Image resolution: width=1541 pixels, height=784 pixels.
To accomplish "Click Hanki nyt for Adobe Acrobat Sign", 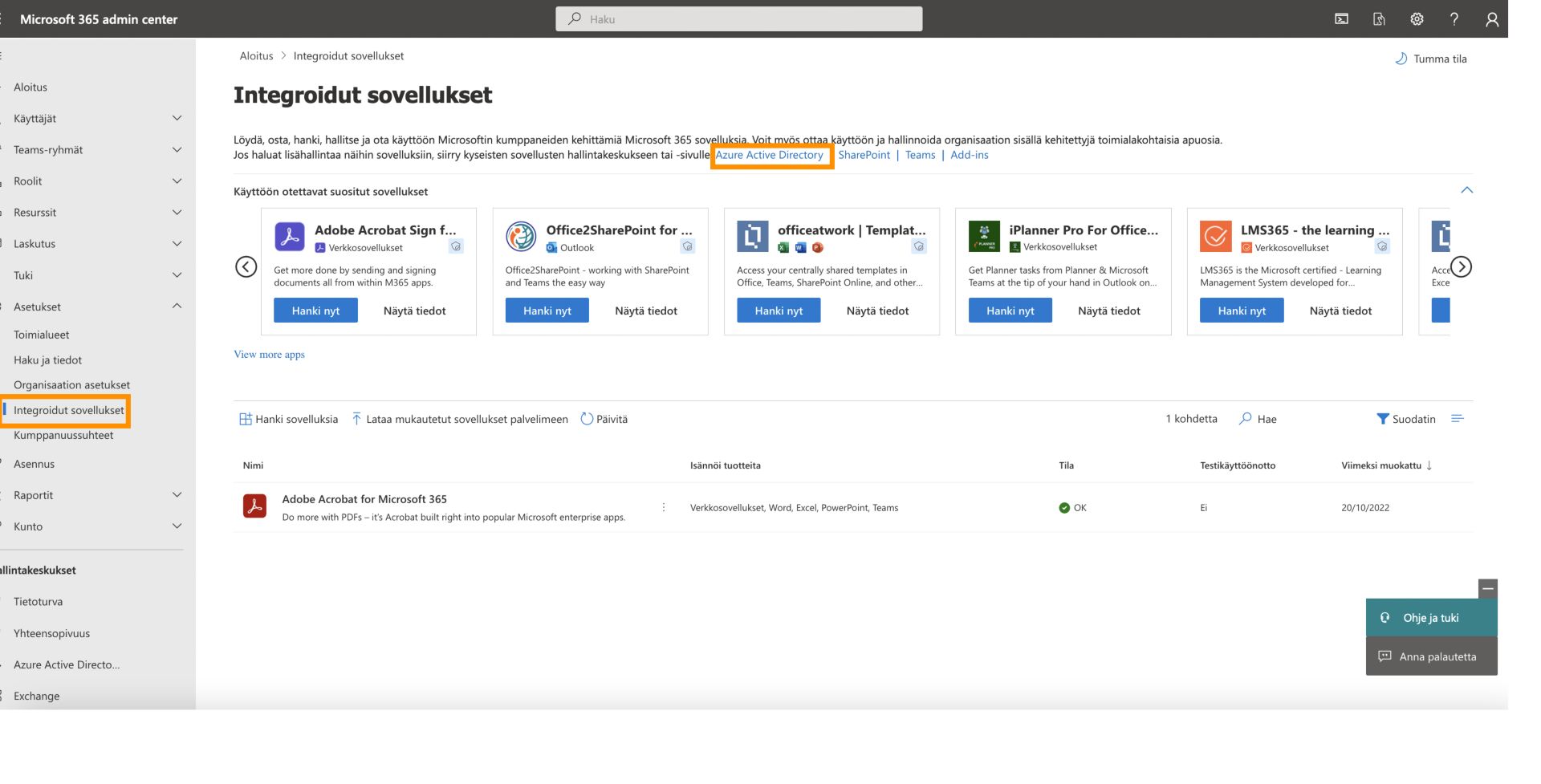I will pos(315,311).
